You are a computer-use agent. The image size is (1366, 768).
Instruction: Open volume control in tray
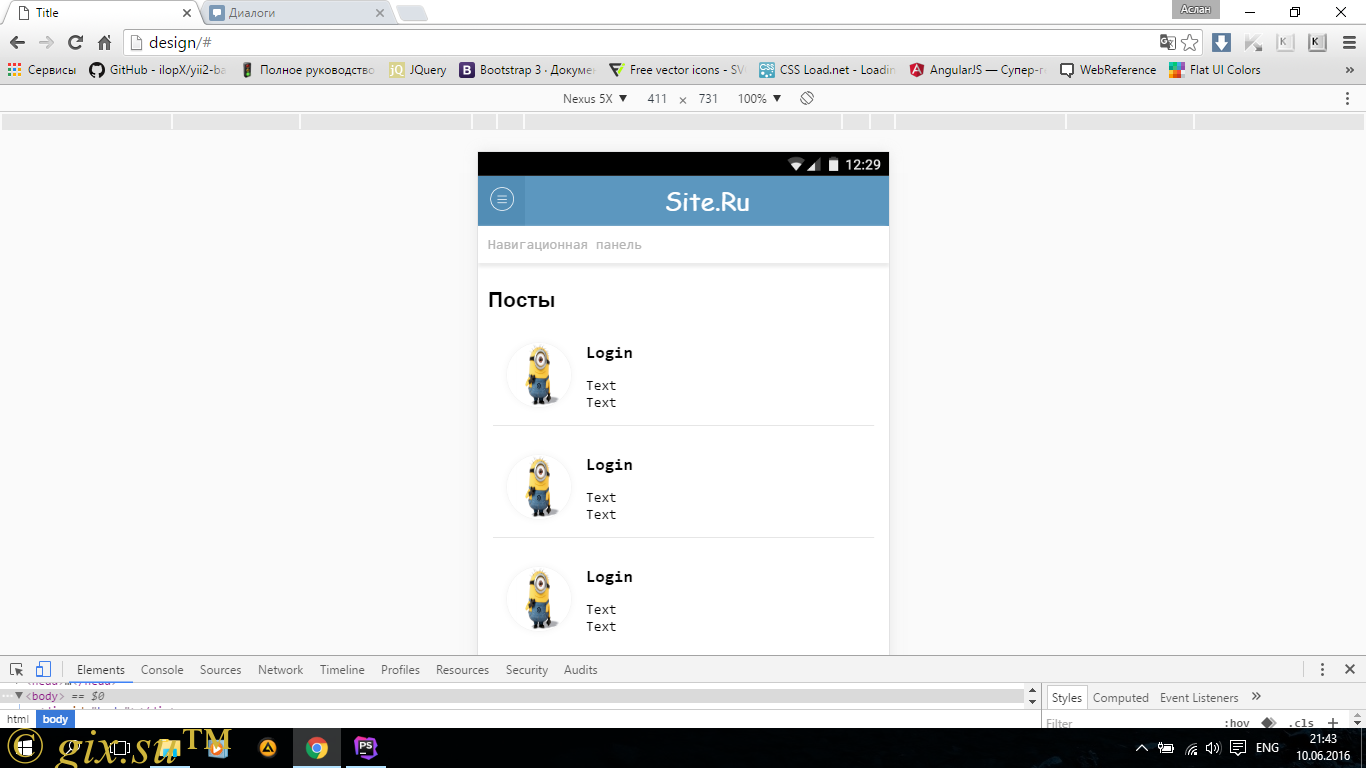(x=1213, y=748)
